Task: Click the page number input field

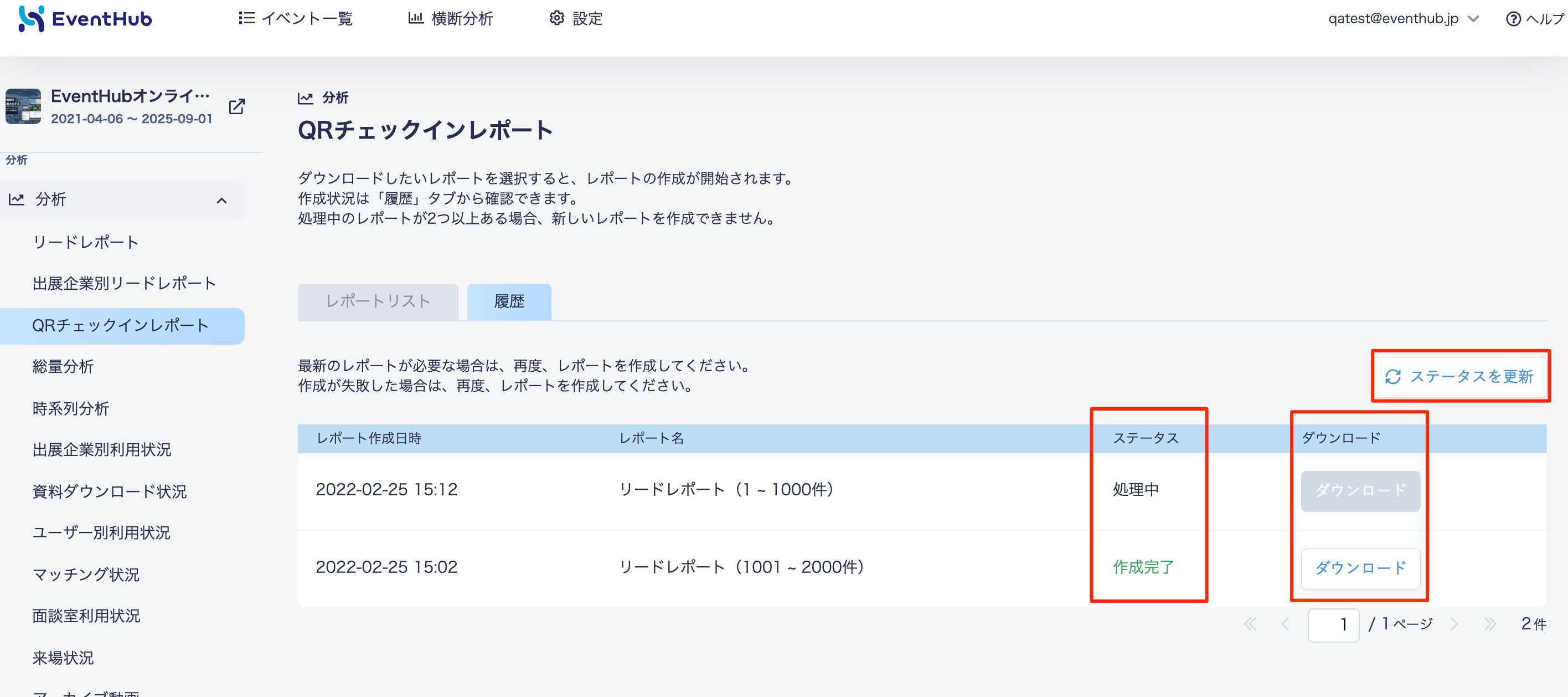Action: point(1333,624)
